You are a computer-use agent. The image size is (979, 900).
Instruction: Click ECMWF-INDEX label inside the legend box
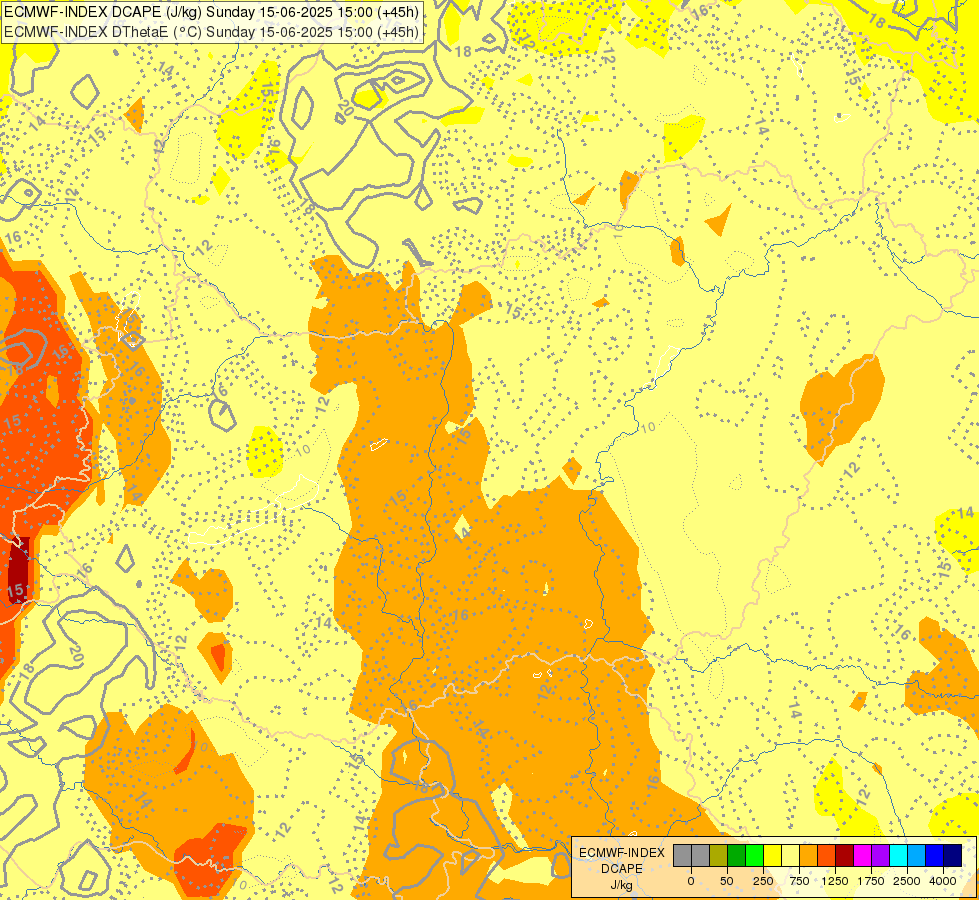[x=622, y=853]
